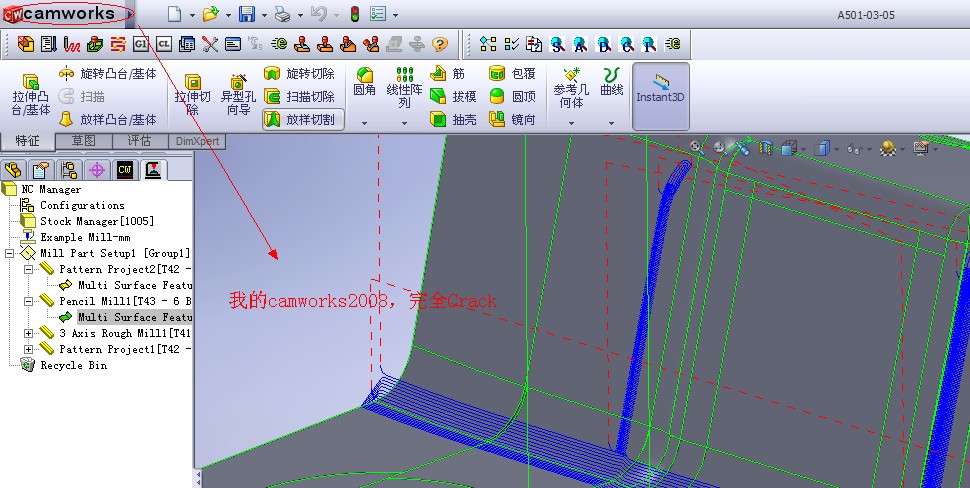The image size is (970, 488).
Task: Click the G1 post process icon
Action: pyautogui.click(x=141, y=44)
